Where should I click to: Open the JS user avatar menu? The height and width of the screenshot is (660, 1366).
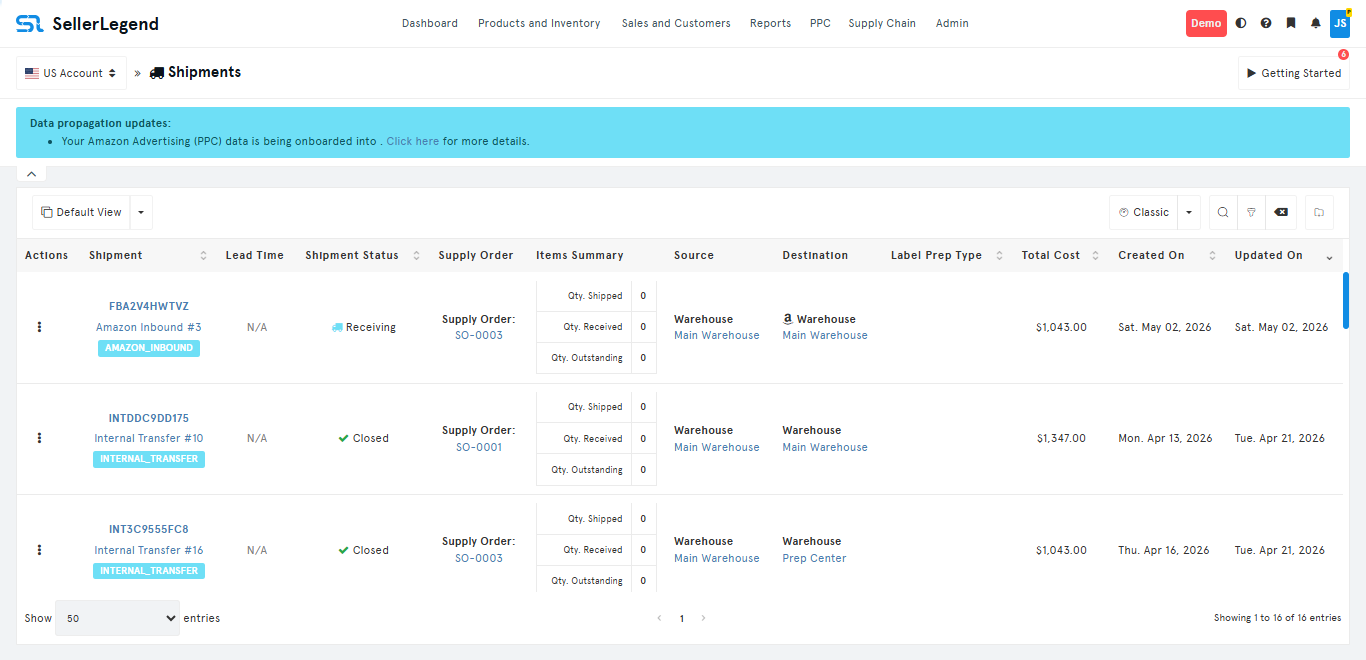[x=1340, y=23]
